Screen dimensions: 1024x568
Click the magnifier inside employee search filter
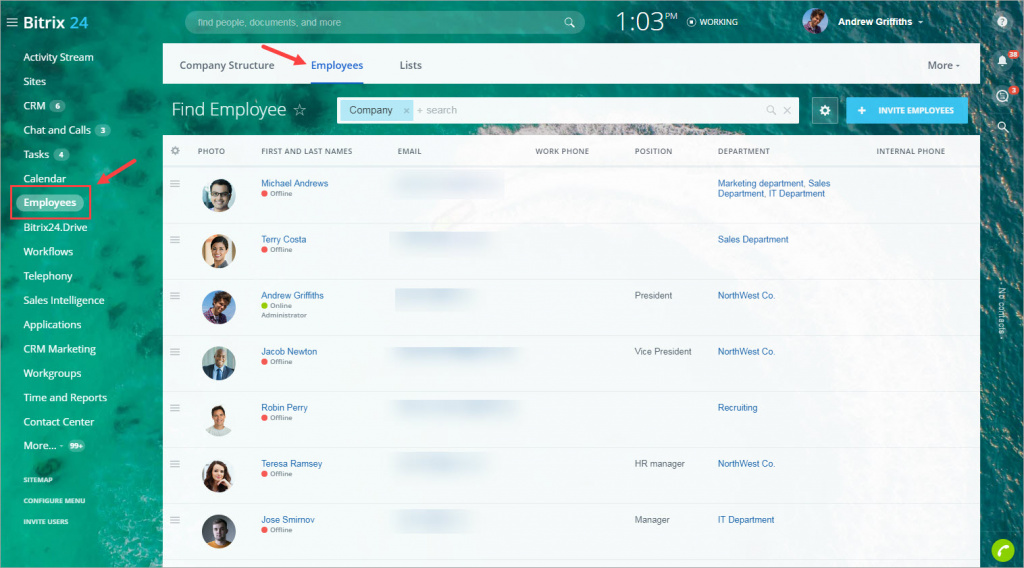click(x=771, y=110)
